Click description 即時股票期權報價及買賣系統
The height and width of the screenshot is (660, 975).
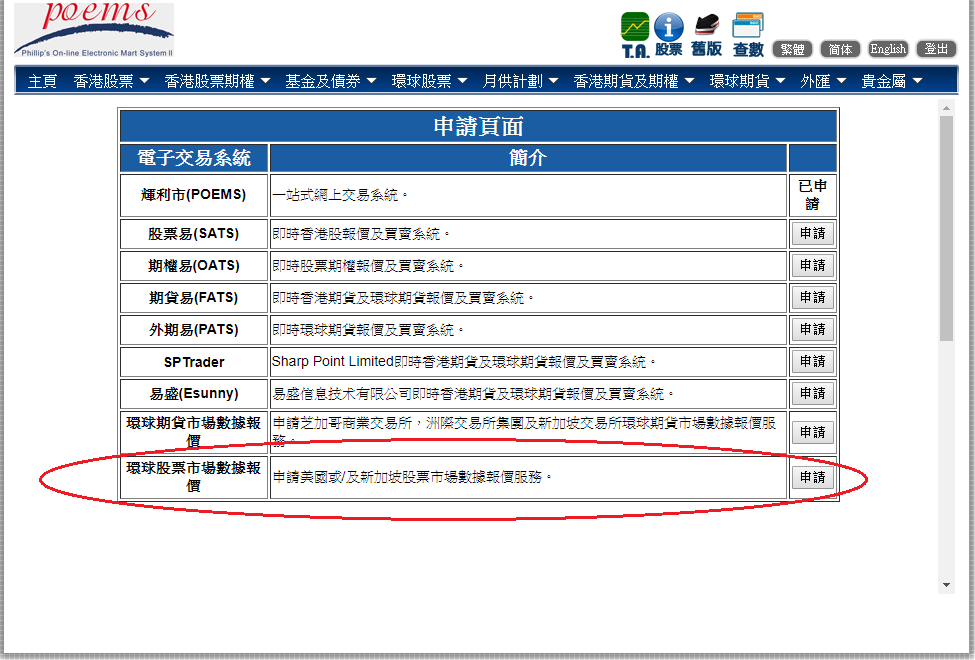pos(367,266)
